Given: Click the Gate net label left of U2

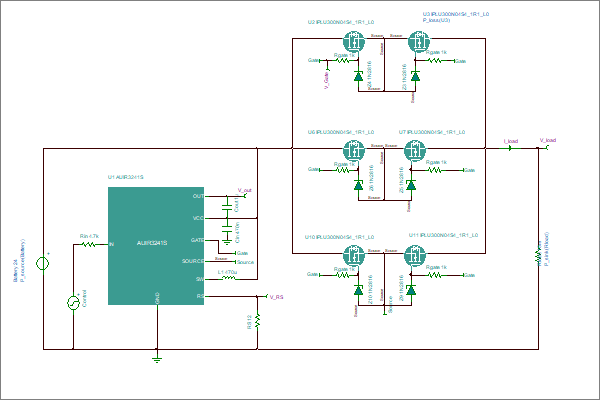Looking at the screenshot, I should click(x=313, y=60).
